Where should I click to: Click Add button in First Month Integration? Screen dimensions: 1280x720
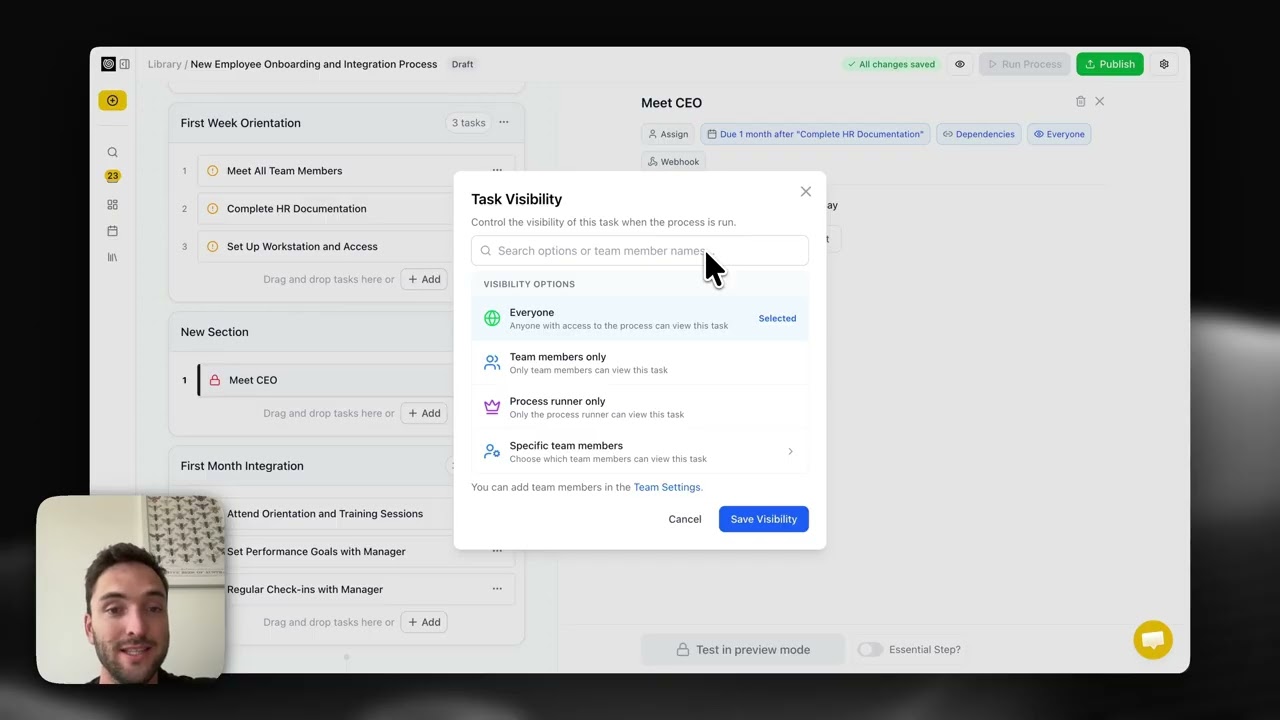coord(424,622)
